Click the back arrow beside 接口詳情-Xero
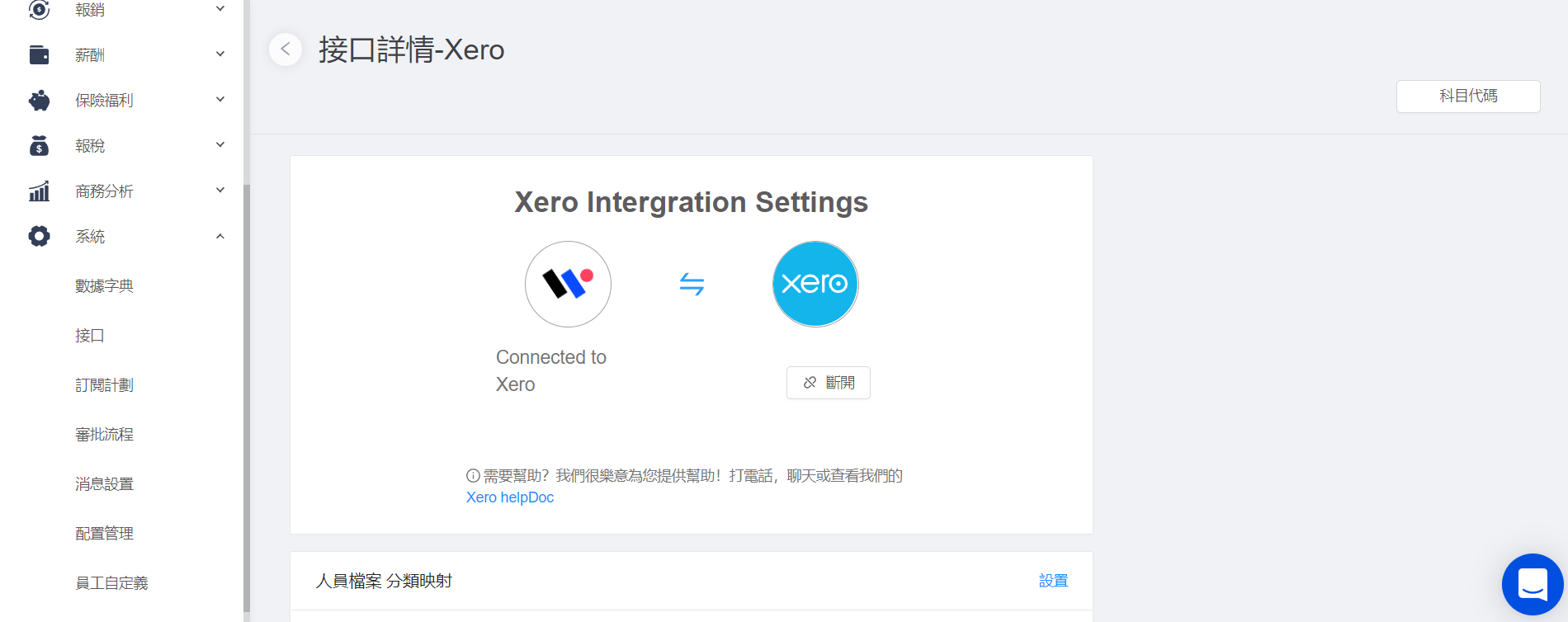Screen dimensions: 1568x622 tap(286, 49)
